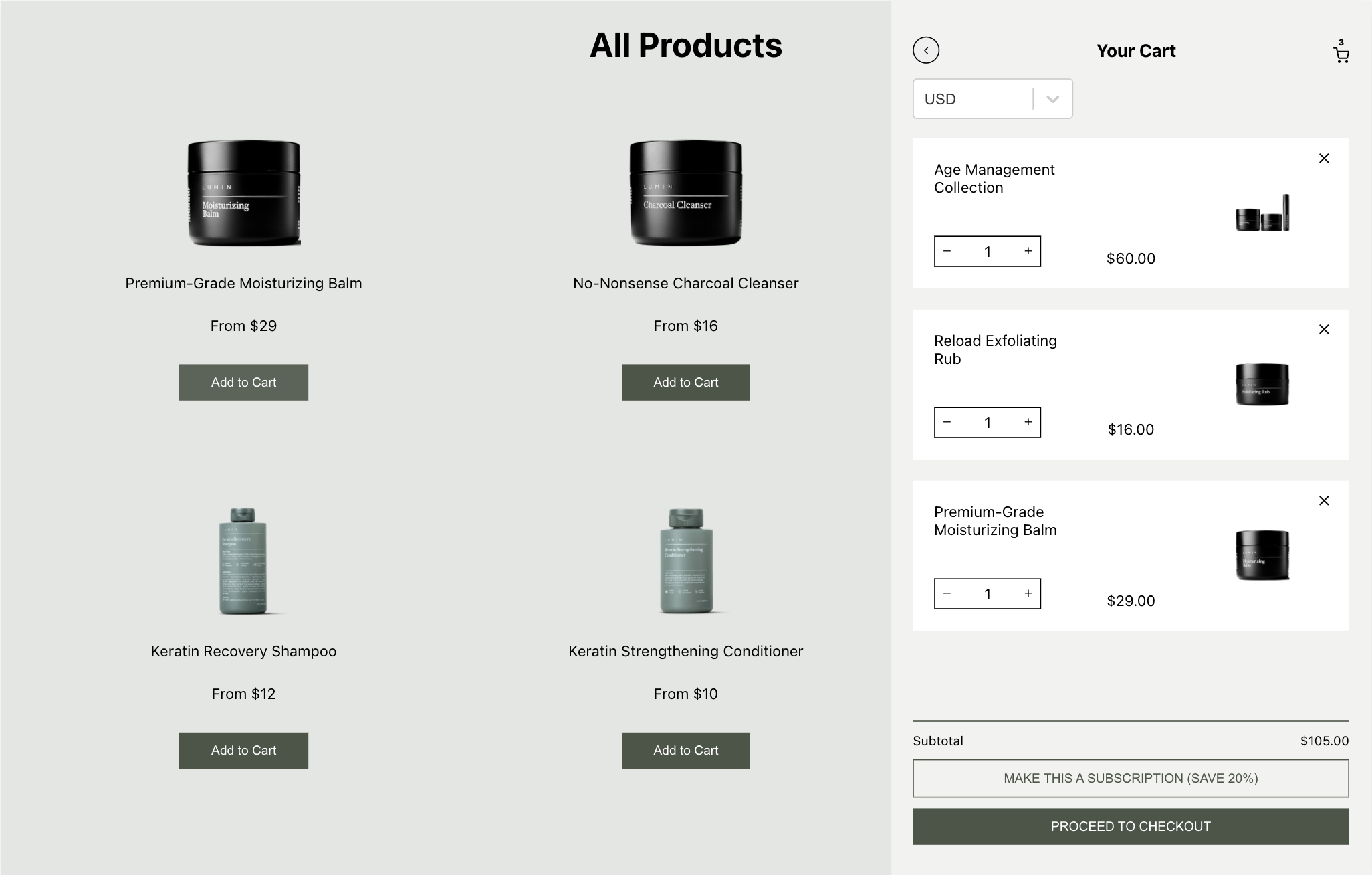This screenshot has width=1372, height=875.
Task: Increase Moisturizing Balm cart quantity
Action: point(1028,594)
